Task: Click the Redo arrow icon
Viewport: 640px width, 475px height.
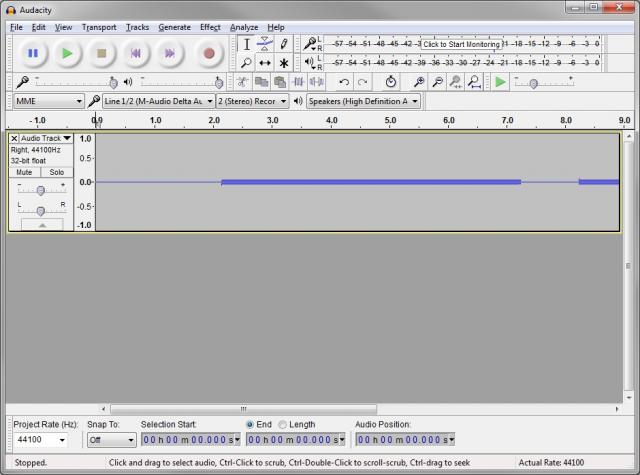Action: [362, 82]
